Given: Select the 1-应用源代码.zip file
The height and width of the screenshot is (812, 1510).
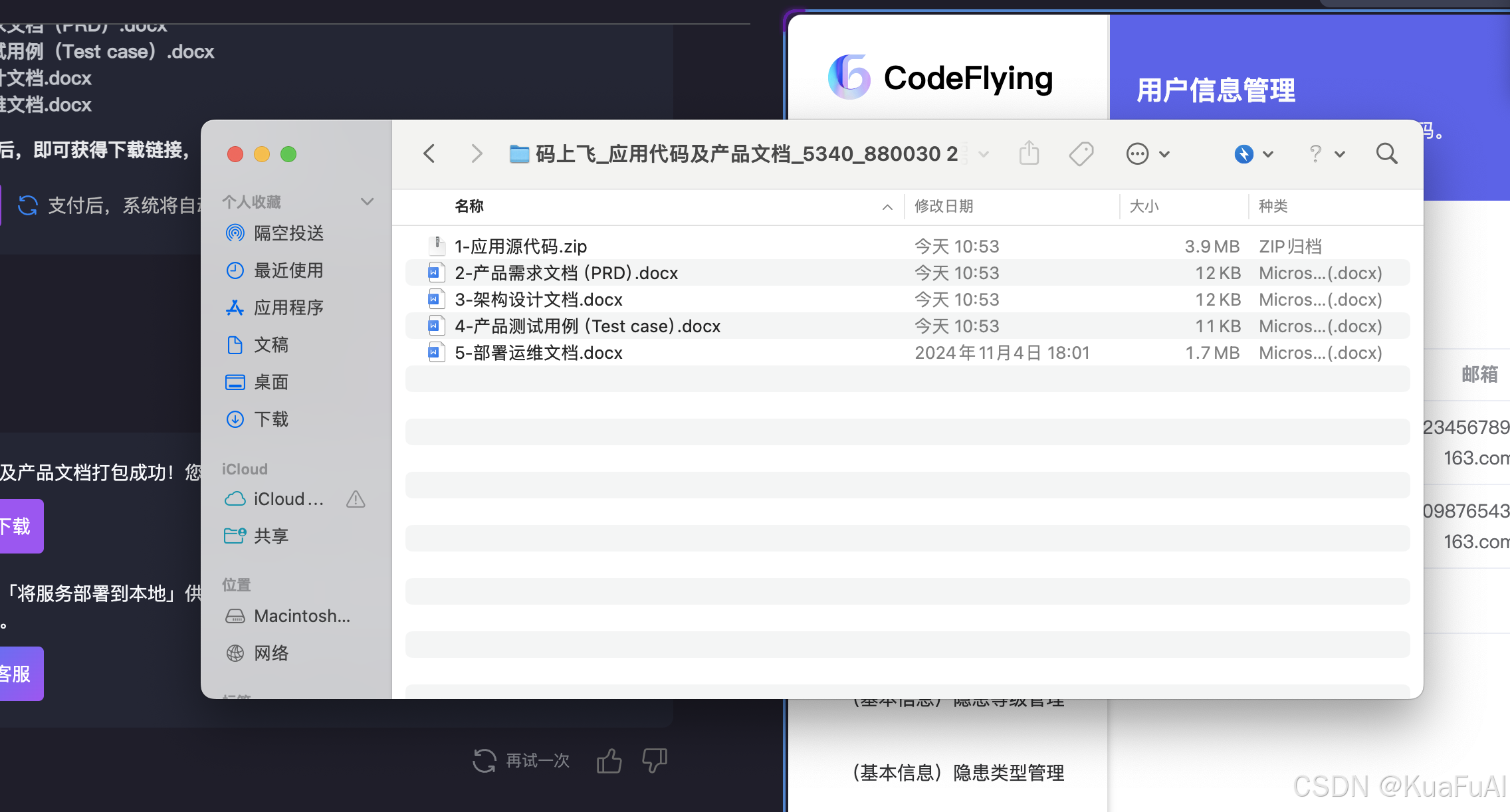Looking at the screenshot, I should tap(520, 247).
